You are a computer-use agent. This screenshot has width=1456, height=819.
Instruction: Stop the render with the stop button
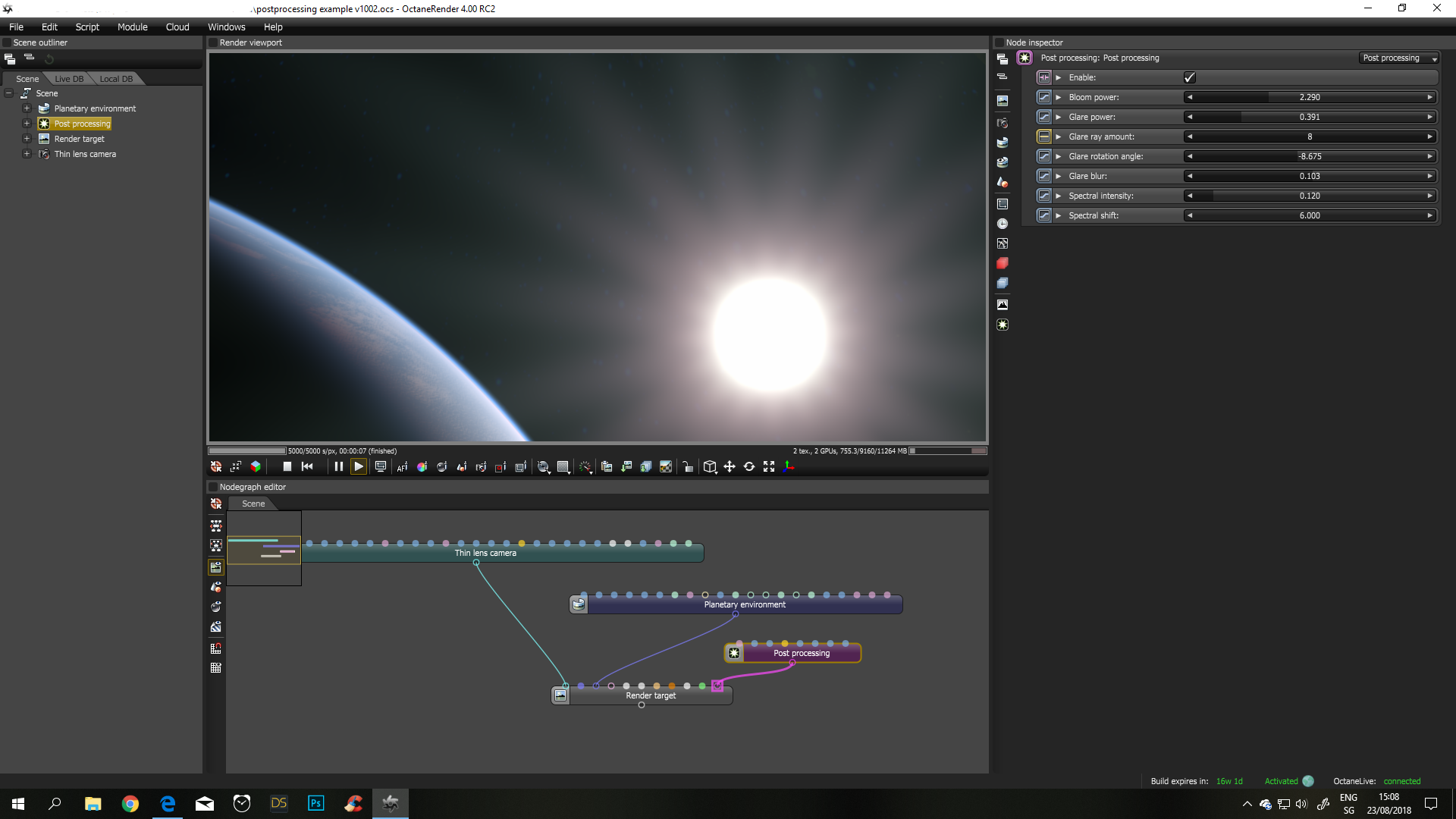coord(287,467)
